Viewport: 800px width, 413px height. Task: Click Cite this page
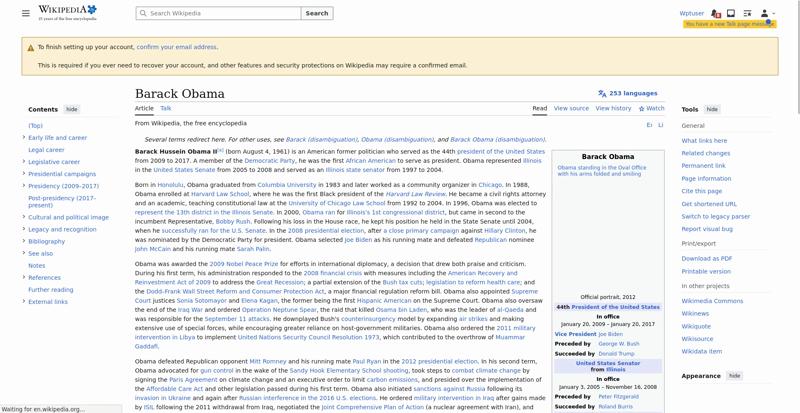point(702,191)
